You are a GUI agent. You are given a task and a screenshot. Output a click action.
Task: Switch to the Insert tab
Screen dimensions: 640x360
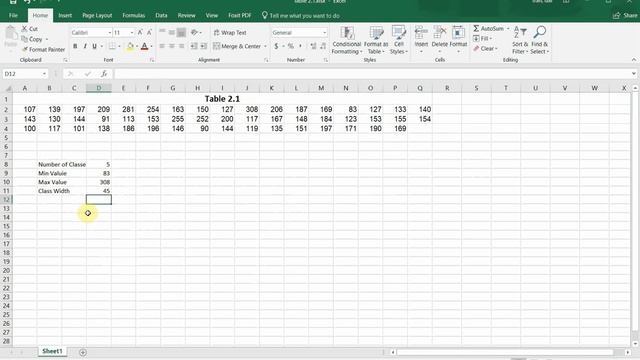pos(65,16)
